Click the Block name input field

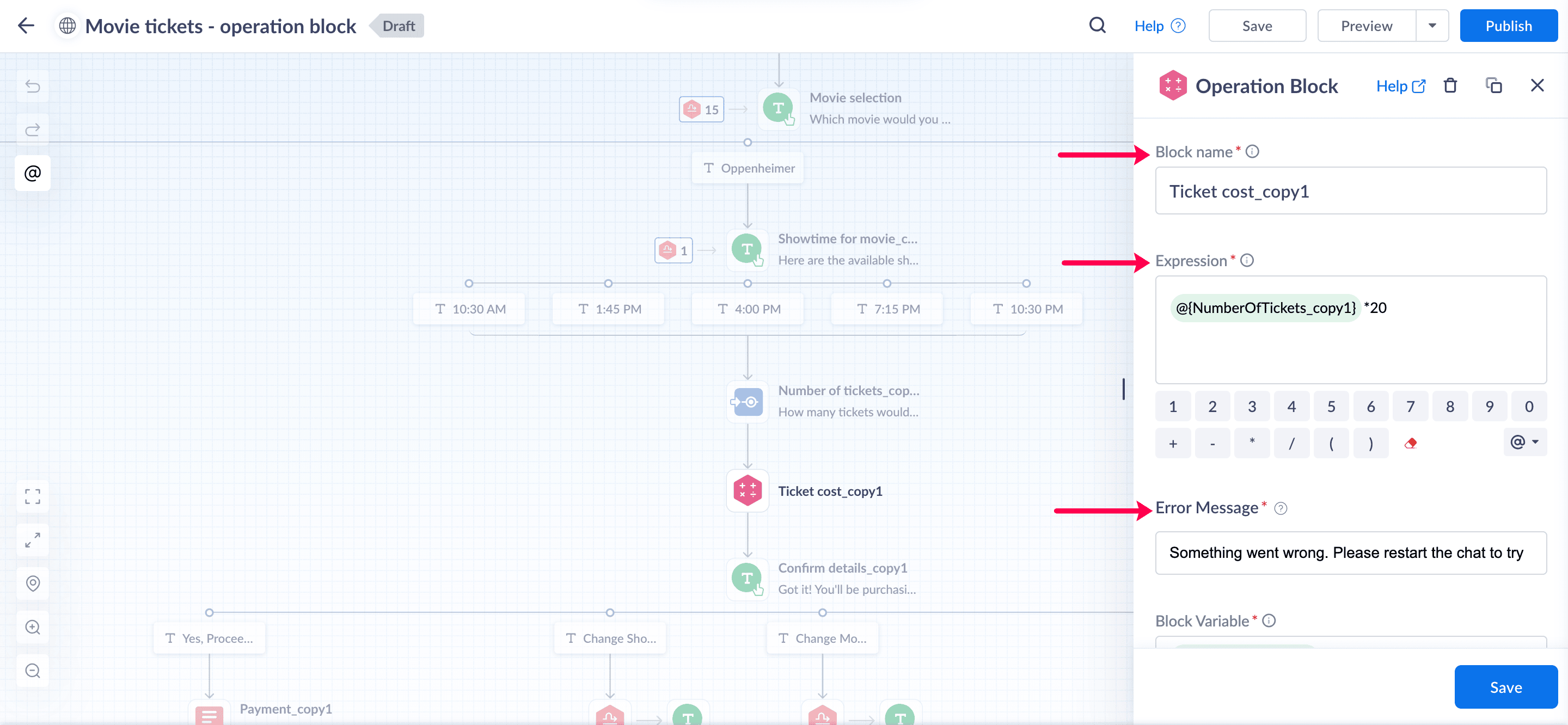tap(1350, 191)
